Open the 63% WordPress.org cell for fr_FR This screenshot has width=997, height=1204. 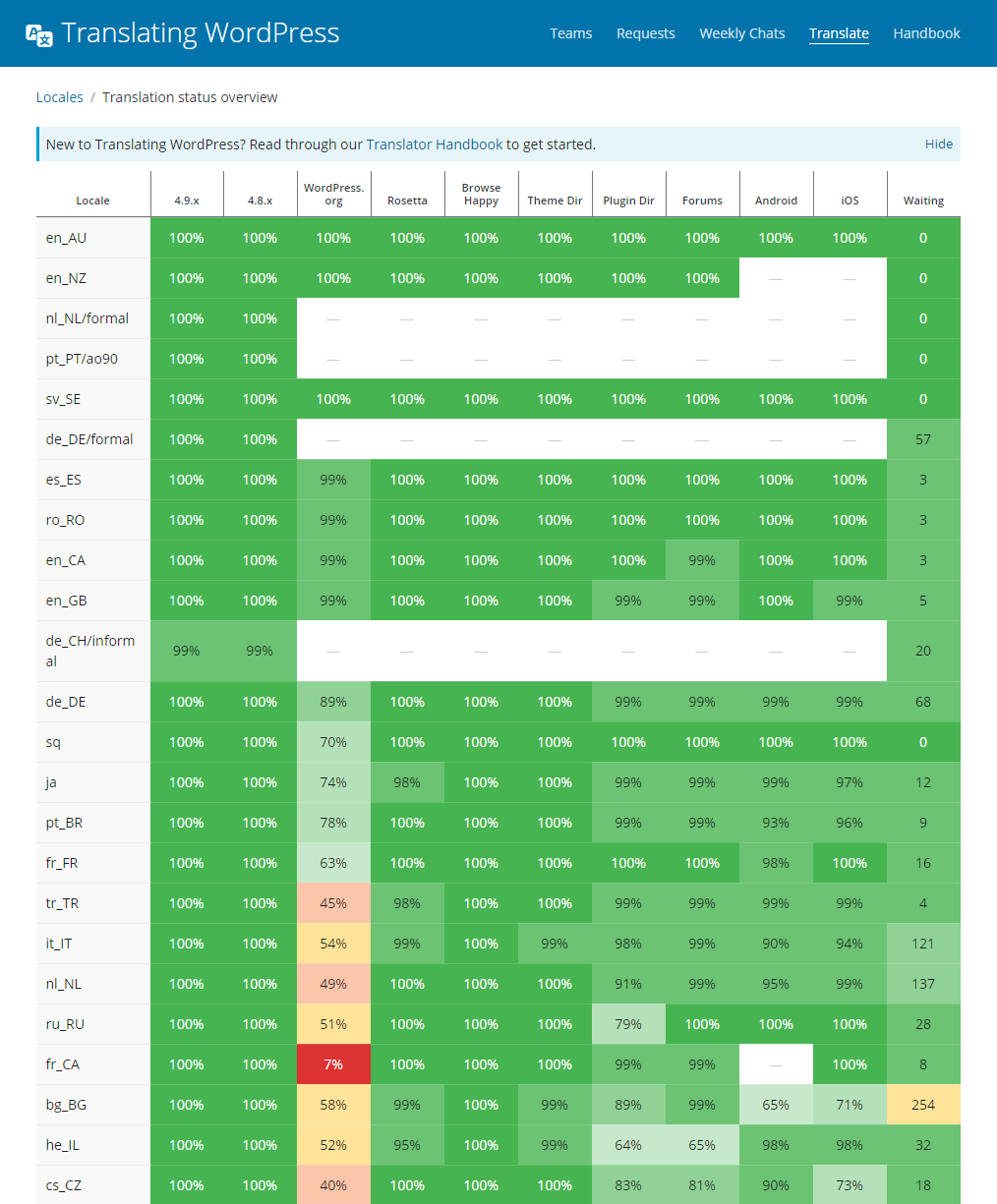pyautogui.click(x=334, y=863)
